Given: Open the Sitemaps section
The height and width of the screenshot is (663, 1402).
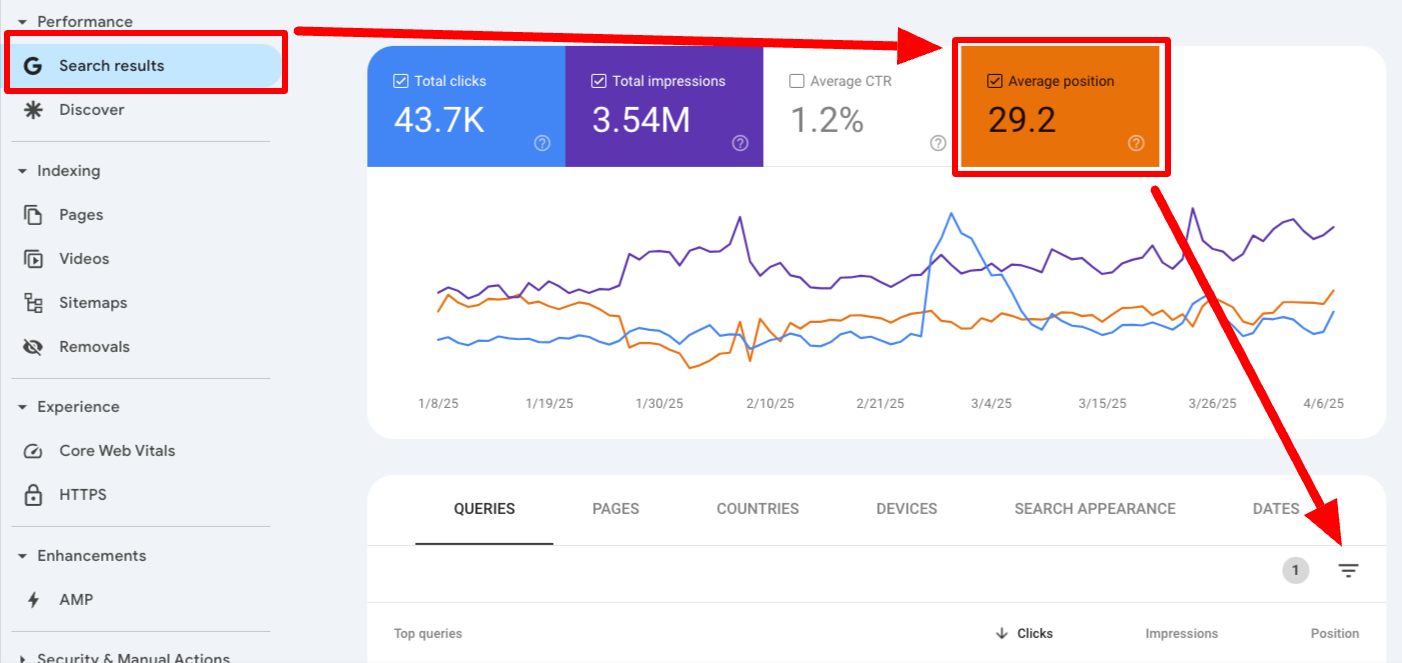Looking at the screenshot, I should pyautogui.click(x=93, y=303).
